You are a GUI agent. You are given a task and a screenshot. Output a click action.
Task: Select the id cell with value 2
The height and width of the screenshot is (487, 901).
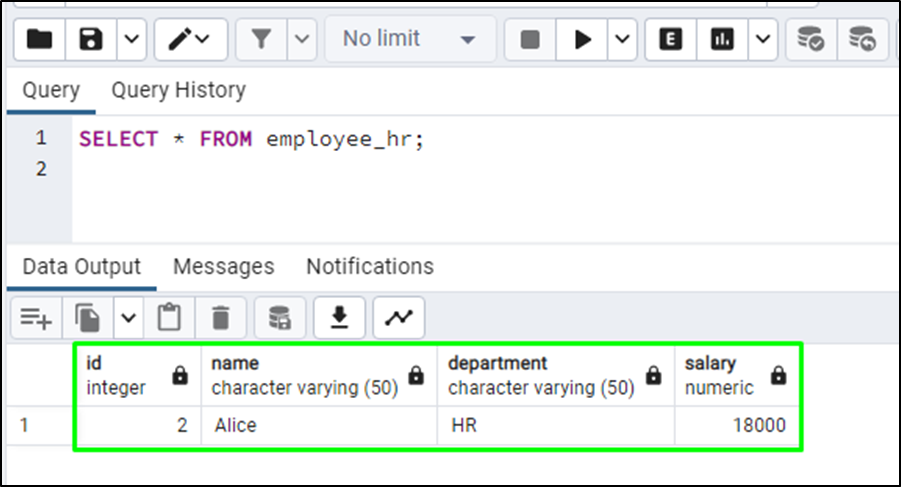(138, 426)
